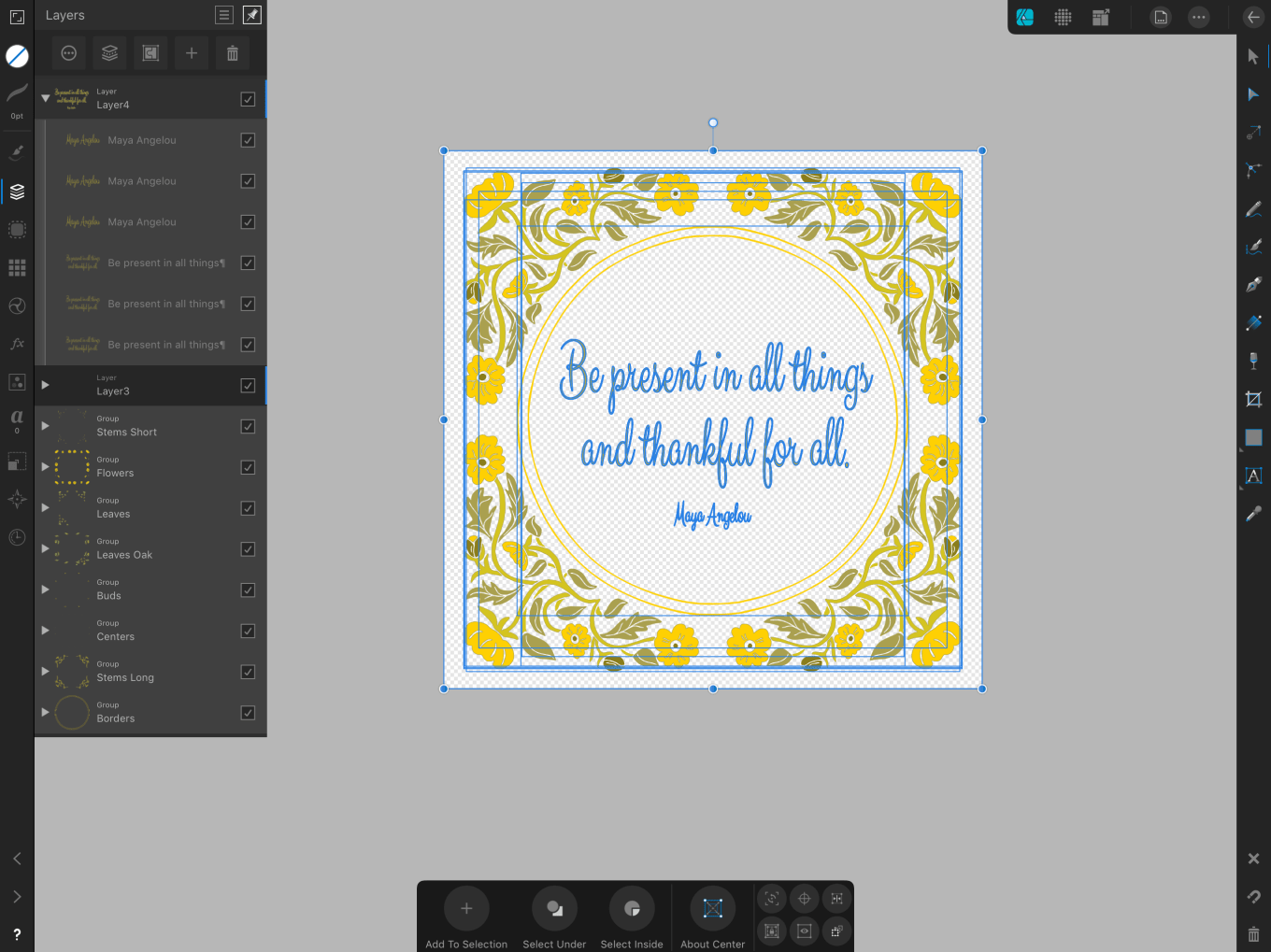The height and width of the screenshot is (952, 1271).
Task: Pick the Crop tool in right toolbar
Action: click(1253, 400)
